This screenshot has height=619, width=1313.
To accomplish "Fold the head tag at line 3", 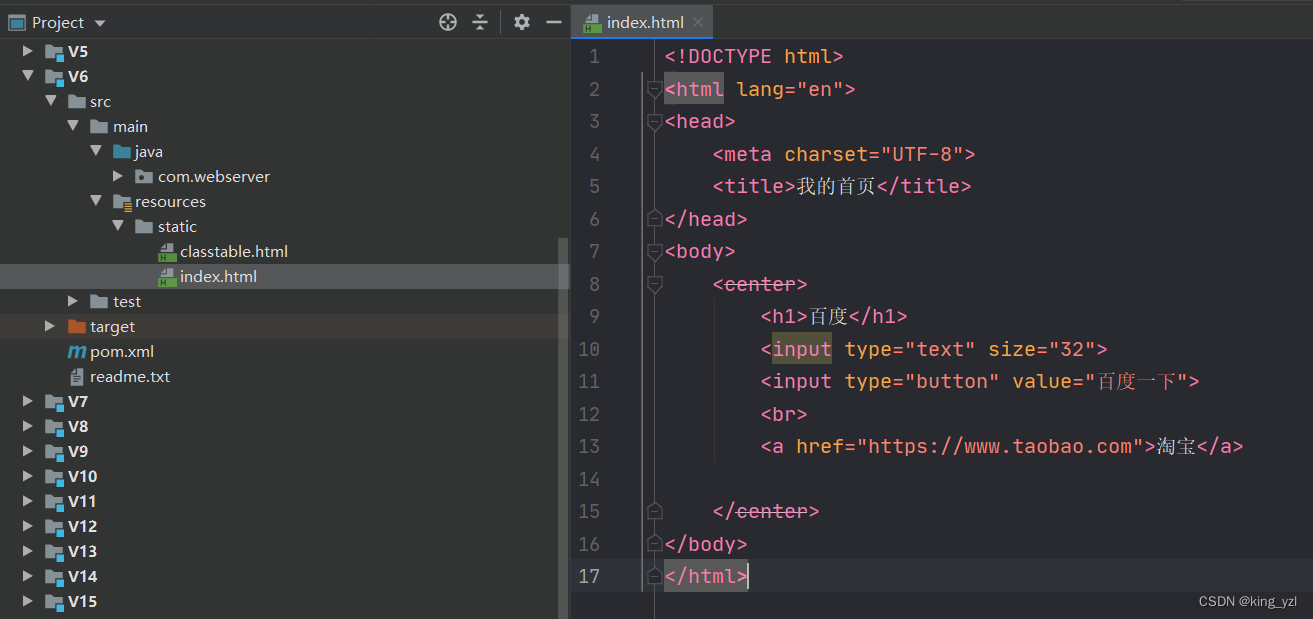I will pos(654,122).
